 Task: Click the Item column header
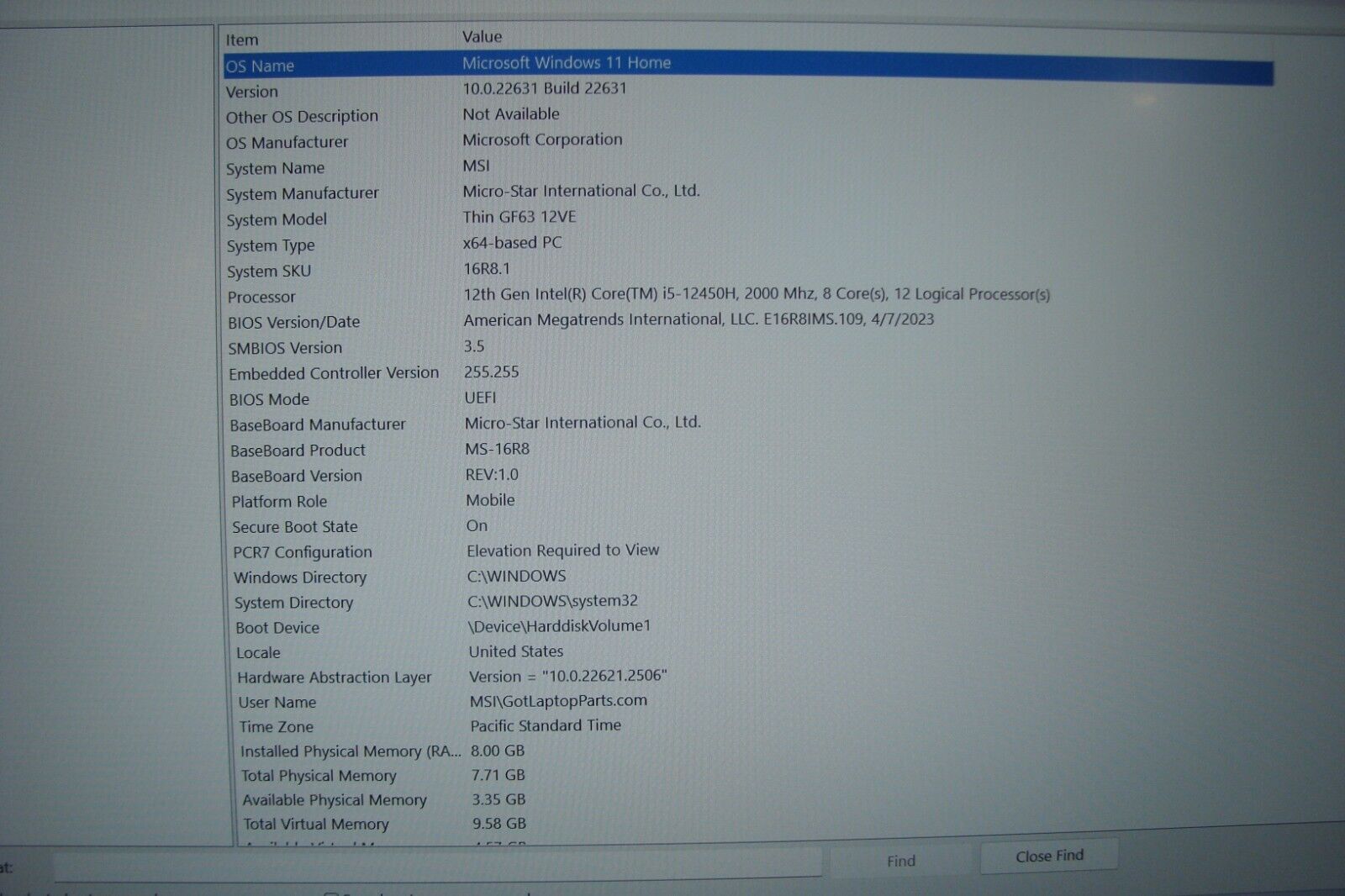coord(242,40)
